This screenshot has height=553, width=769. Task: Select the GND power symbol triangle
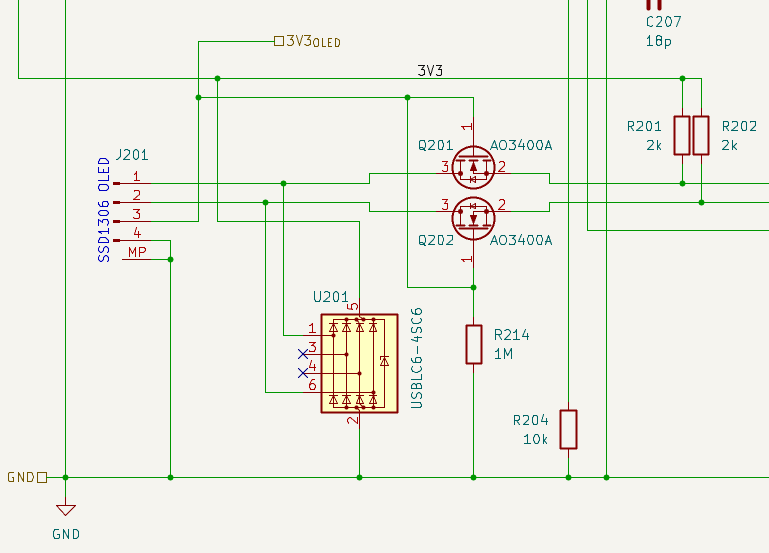click(x=65, y=508)
